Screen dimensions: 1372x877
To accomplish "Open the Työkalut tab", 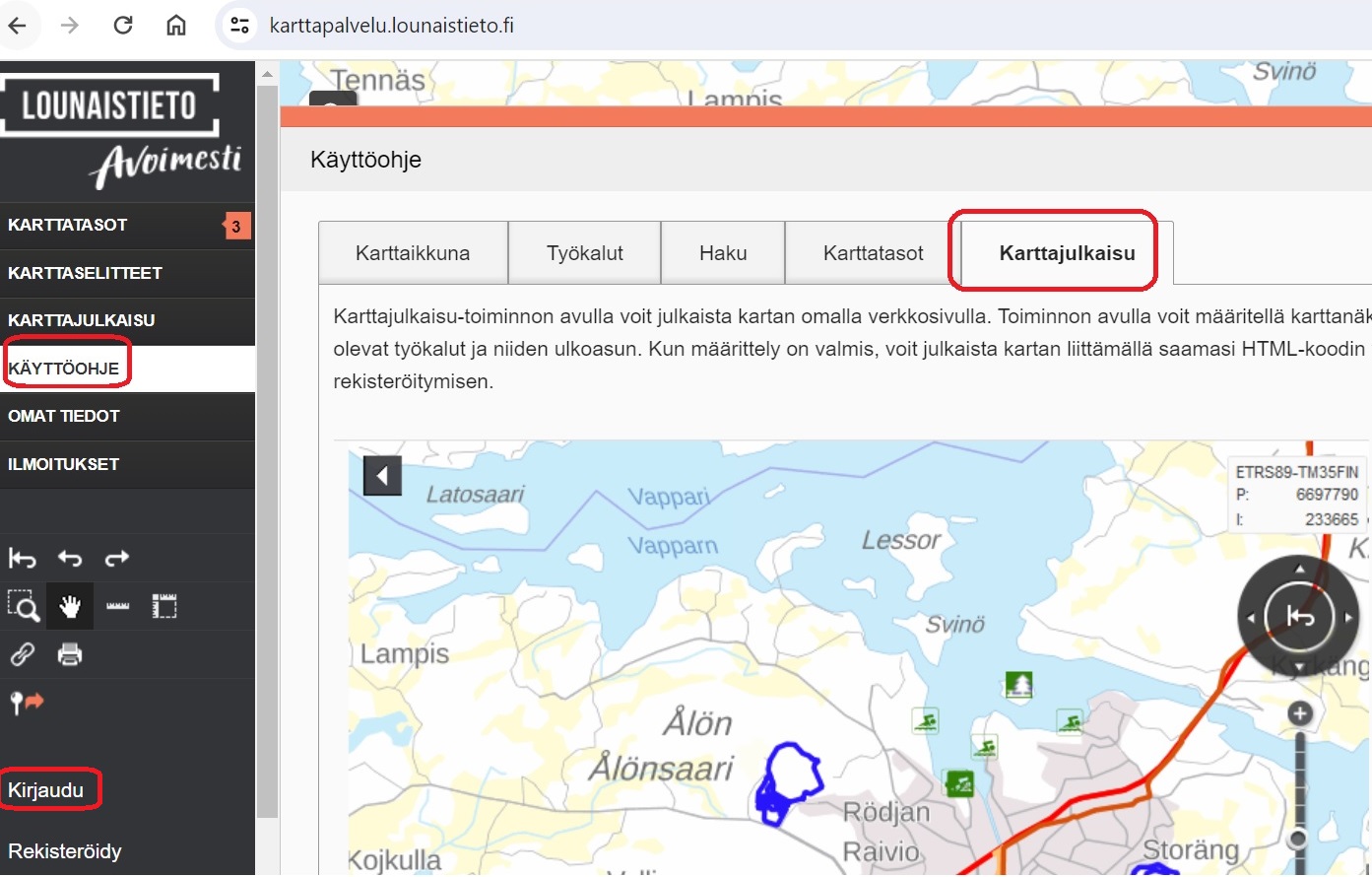I will 584,253.
